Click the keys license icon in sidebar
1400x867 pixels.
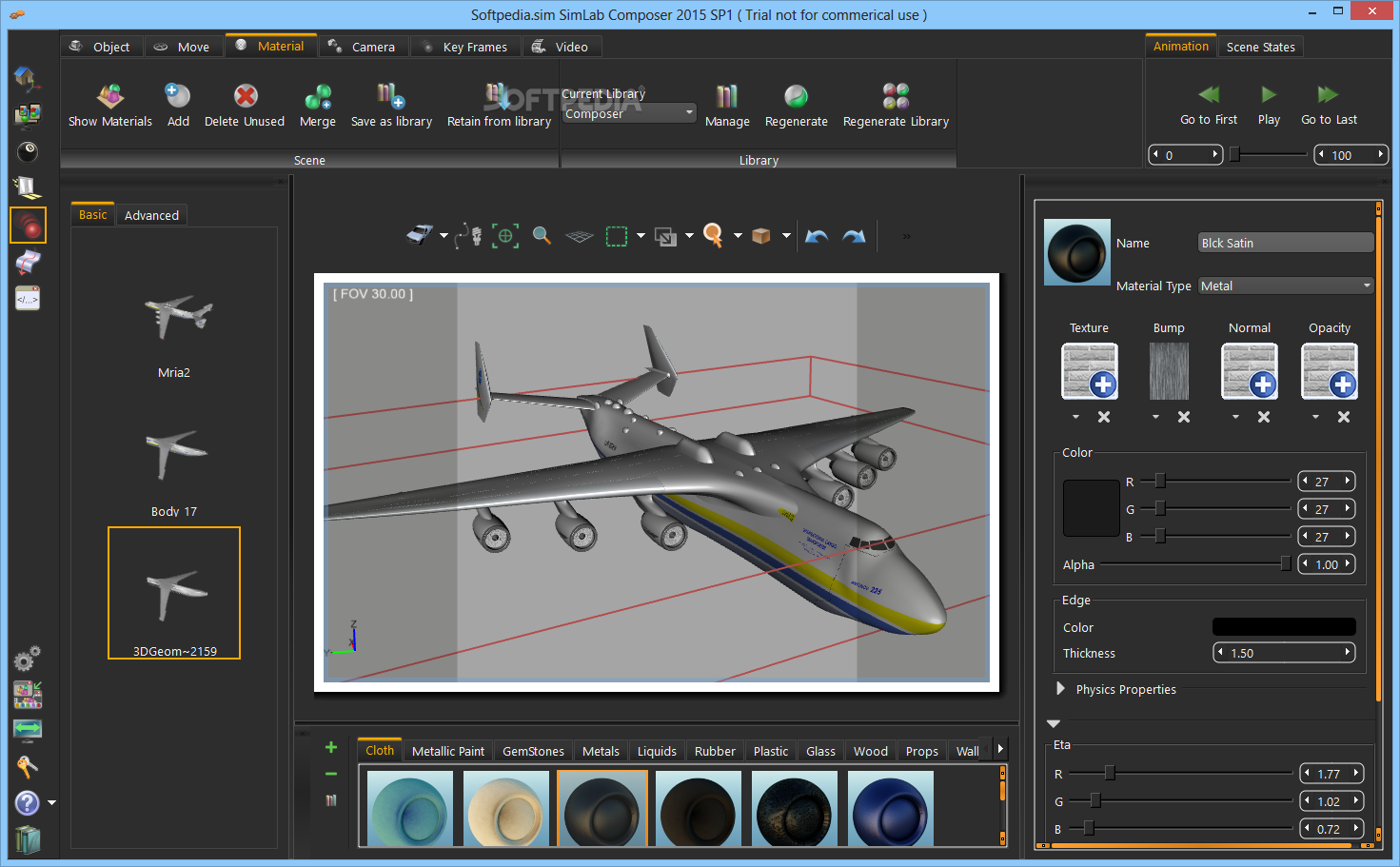click(x=27, y=767)
